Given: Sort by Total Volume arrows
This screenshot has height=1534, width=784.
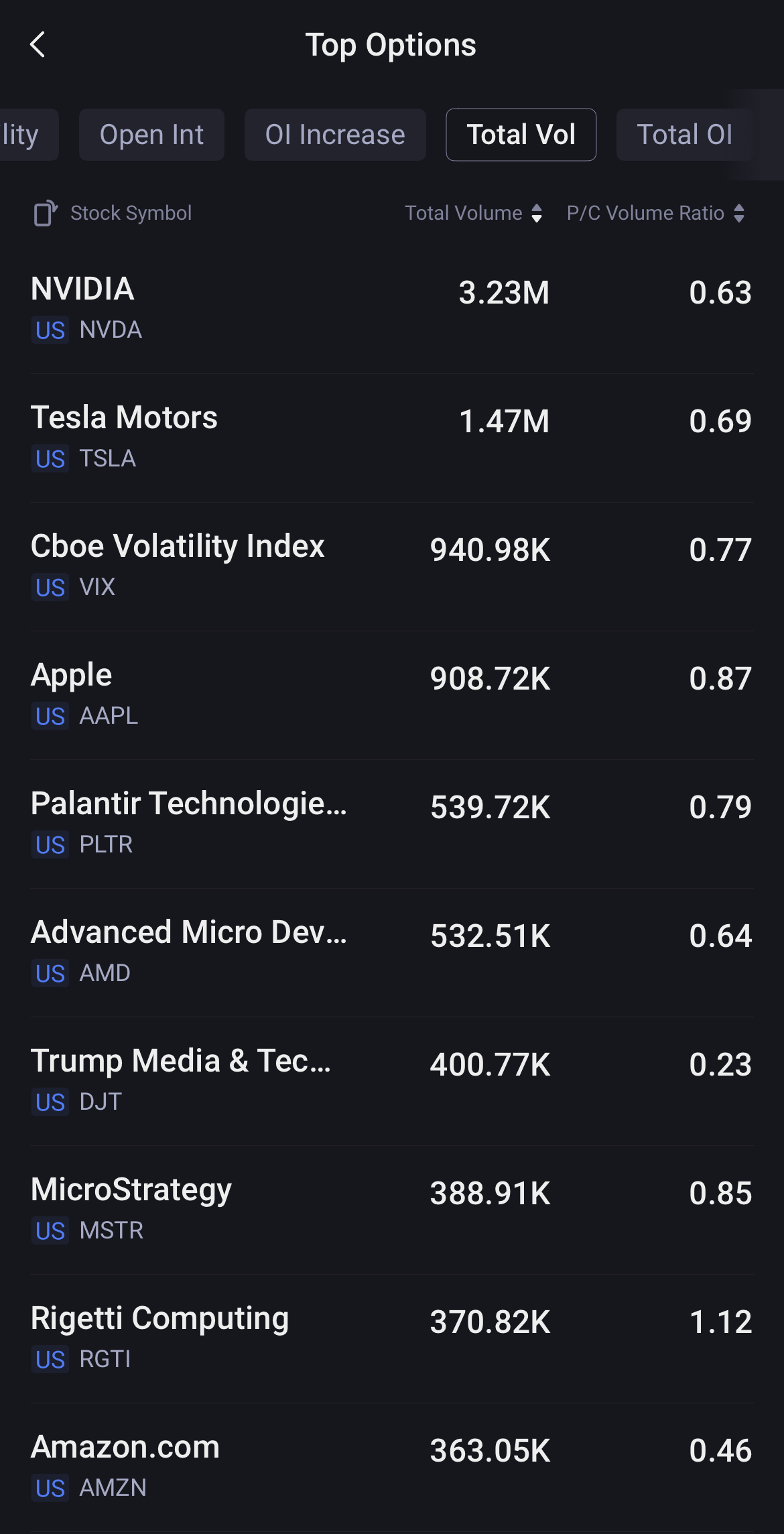Looking at the screenshot, I should (537, 213).
